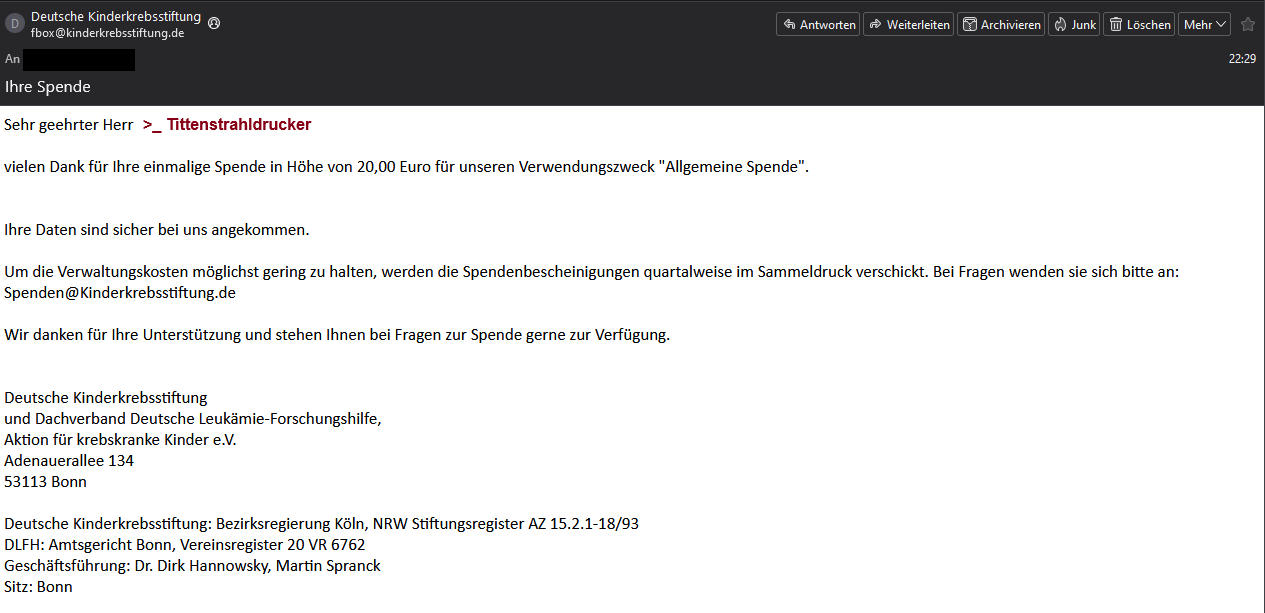Click the 'Adenauerallee 134' address line
This screenshot has height=613, width=1265.
click(69, 461)
